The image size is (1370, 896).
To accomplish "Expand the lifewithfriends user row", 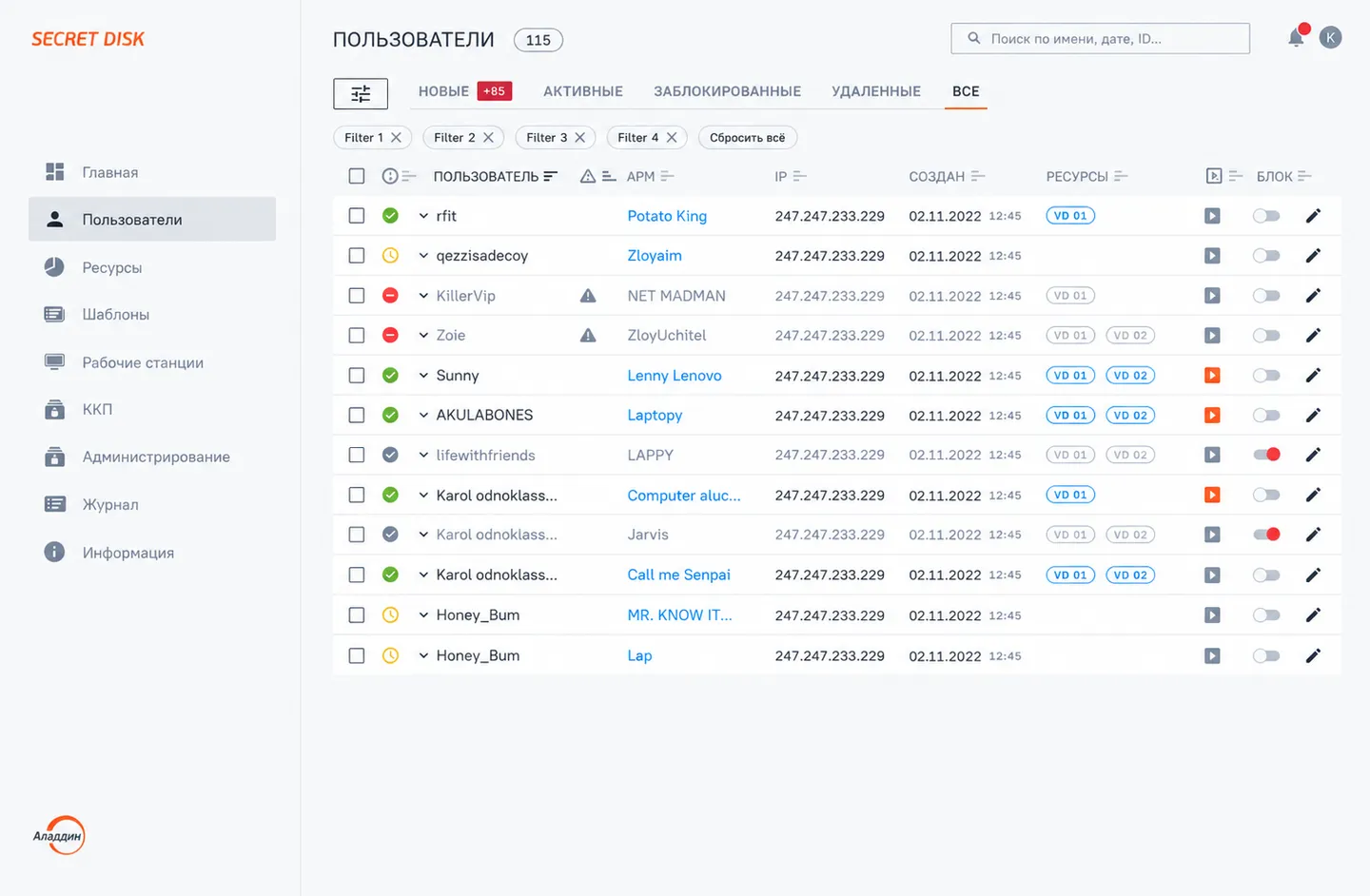I will 423,456.
